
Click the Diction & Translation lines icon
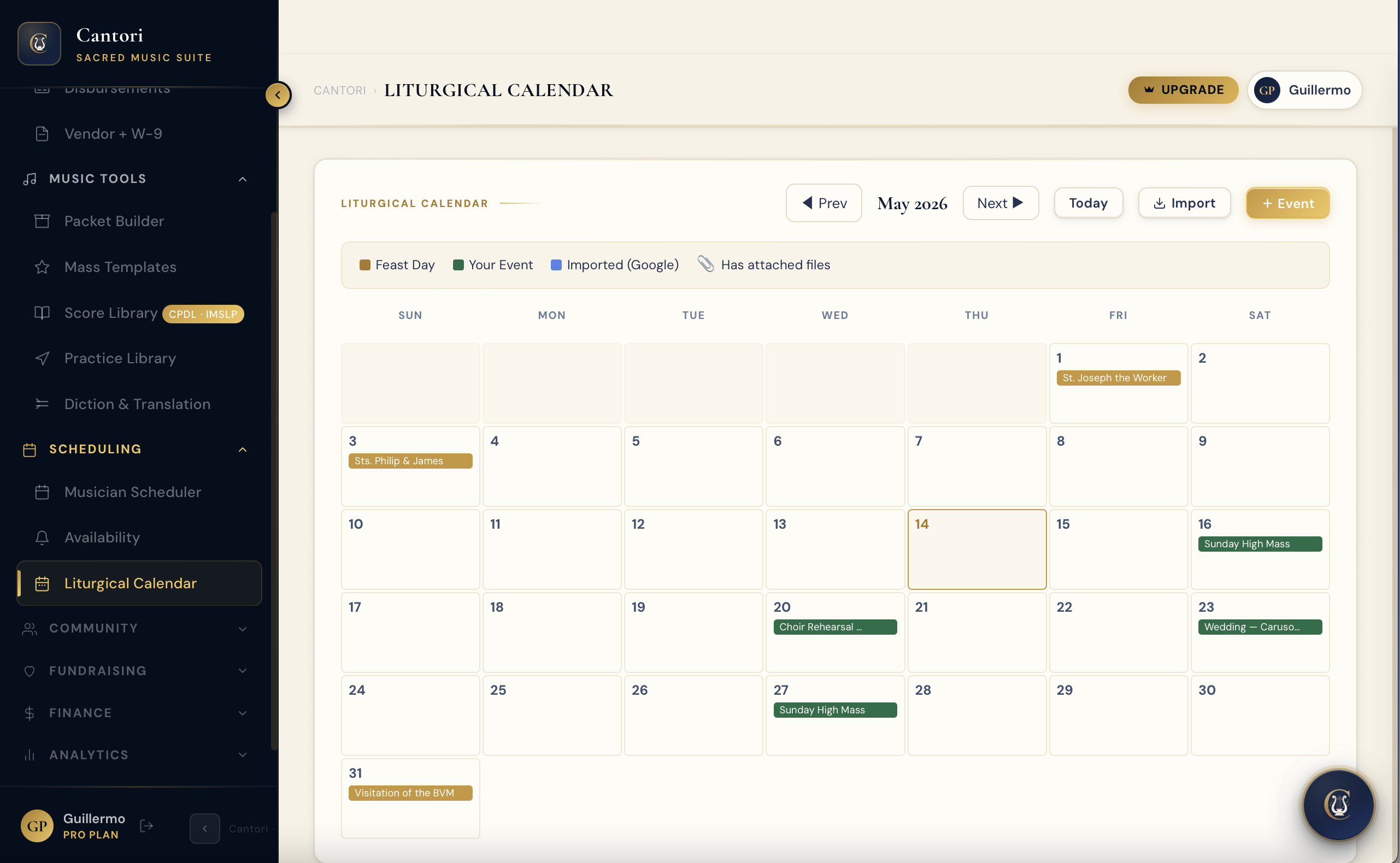(42, 404)
